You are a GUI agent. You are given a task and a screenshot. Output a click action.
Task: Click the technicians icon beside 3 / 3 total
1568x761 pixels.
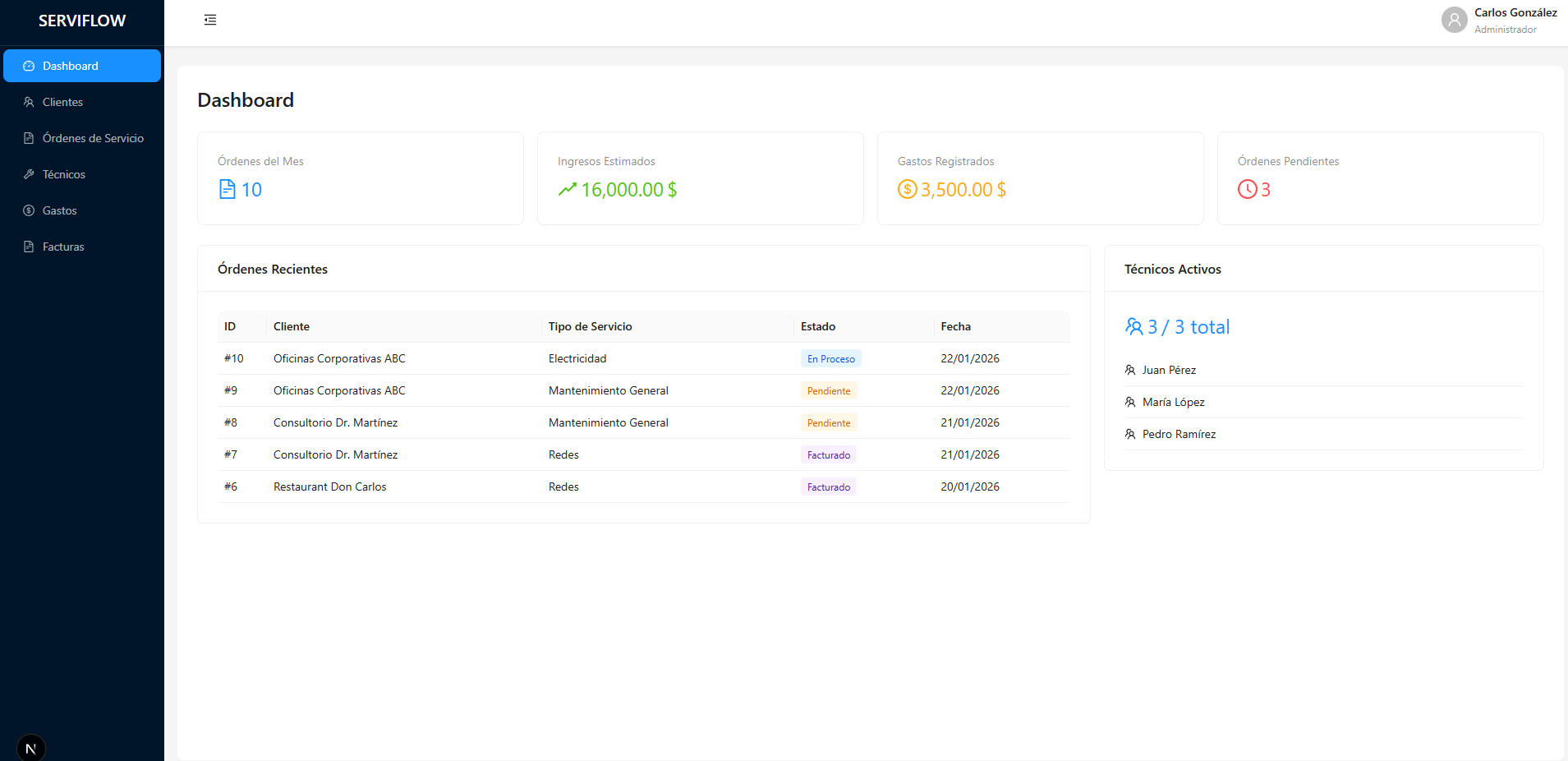(x=1134, y=326)
